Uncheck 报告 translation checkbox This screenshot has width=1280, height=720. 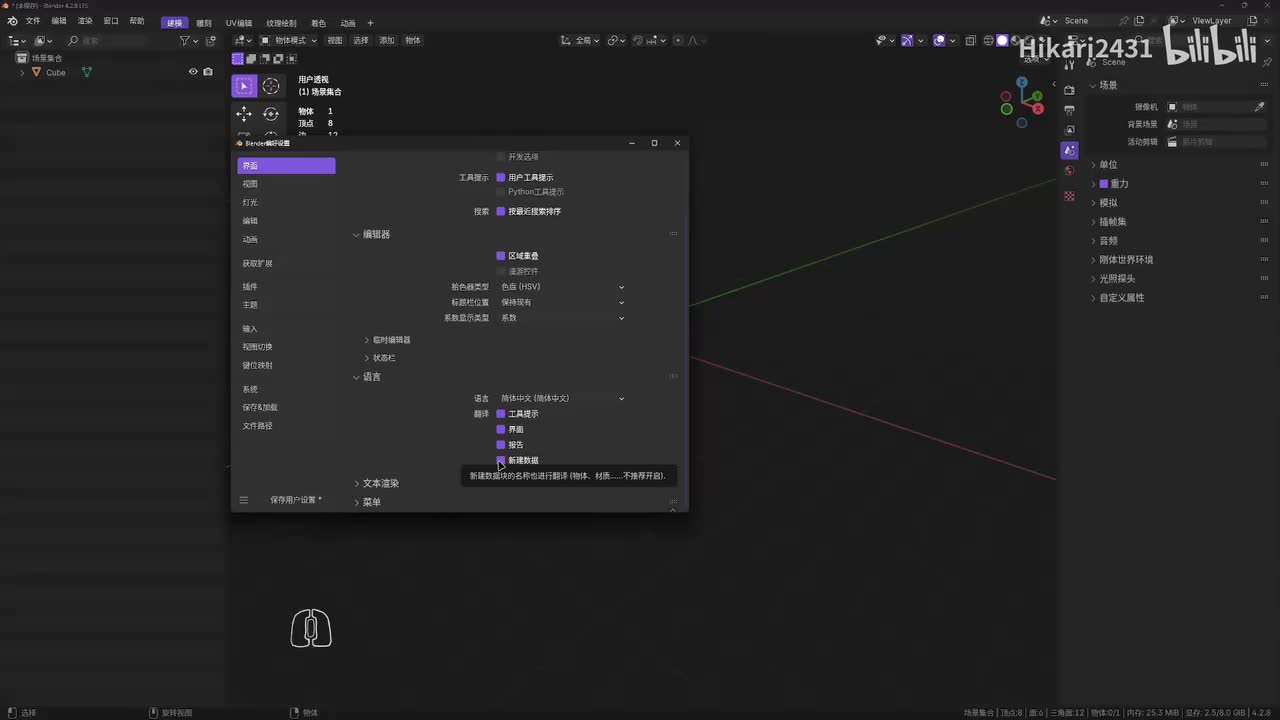coord(501,445)
